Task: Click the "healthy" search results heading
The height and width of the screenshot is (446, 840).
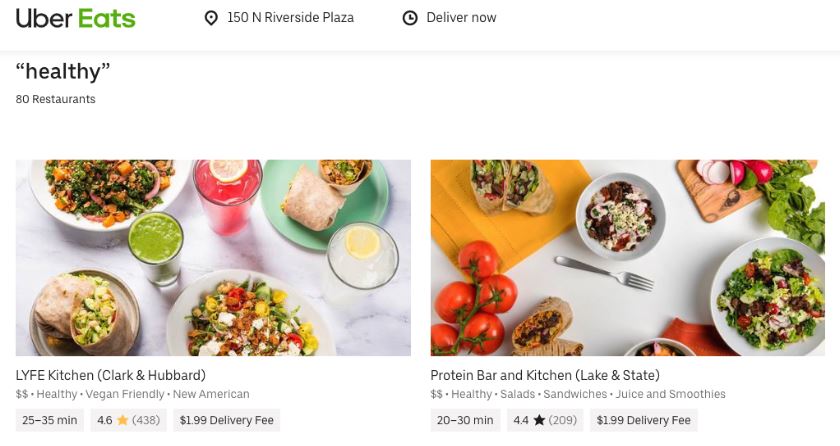Action: click(63, 72)
